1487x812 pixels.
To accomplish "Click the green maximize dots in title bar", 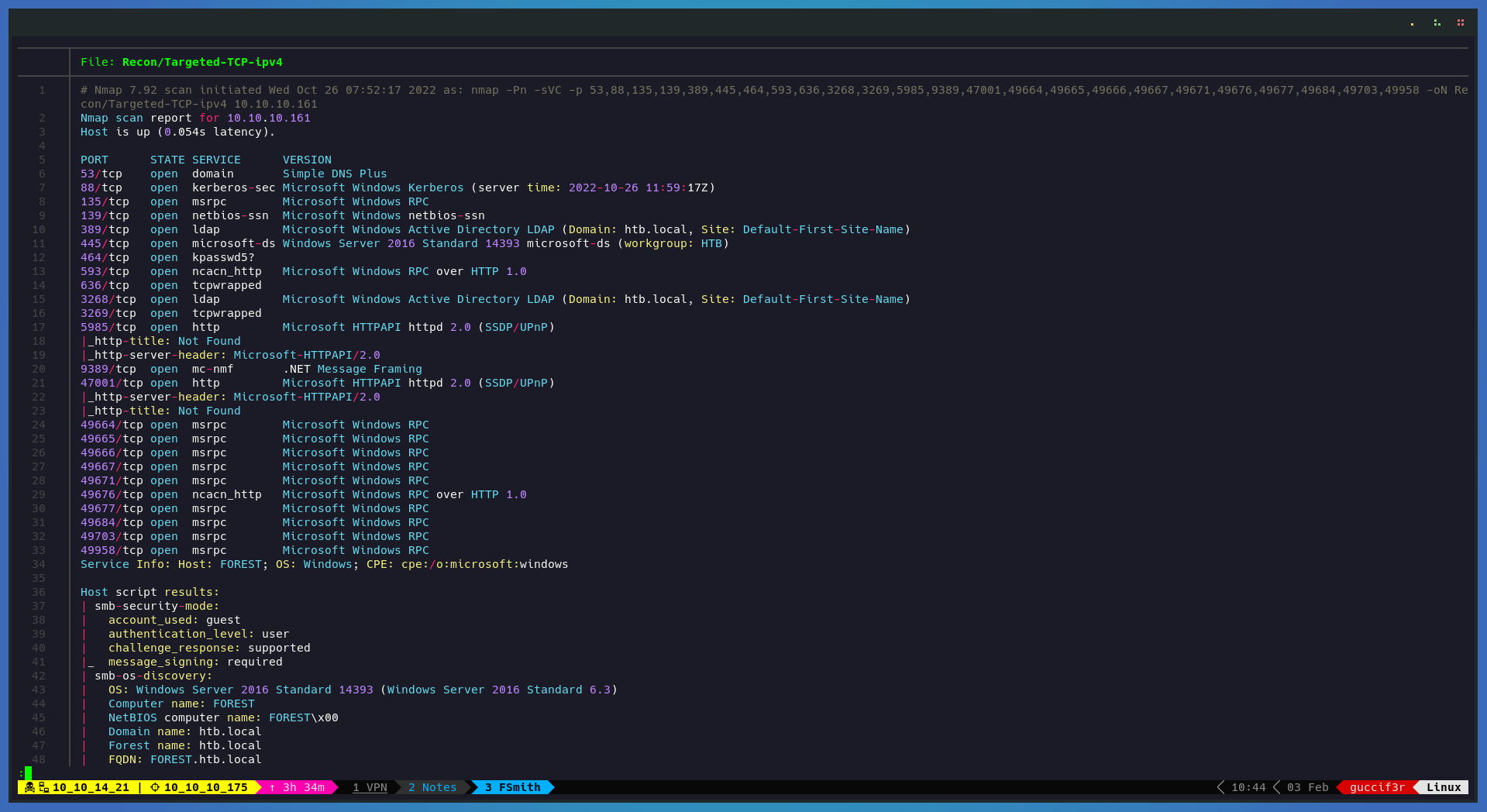I will [1437, 22].
